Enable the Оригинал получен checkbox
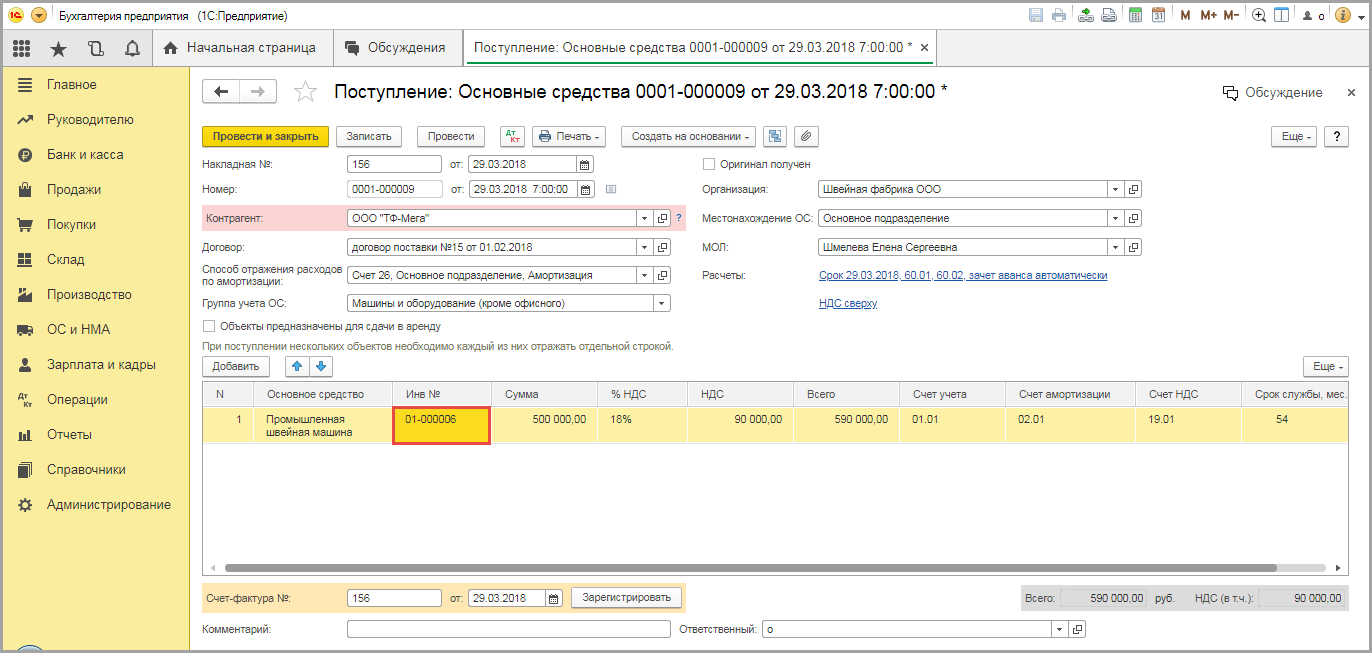 (x=709, y=165)
